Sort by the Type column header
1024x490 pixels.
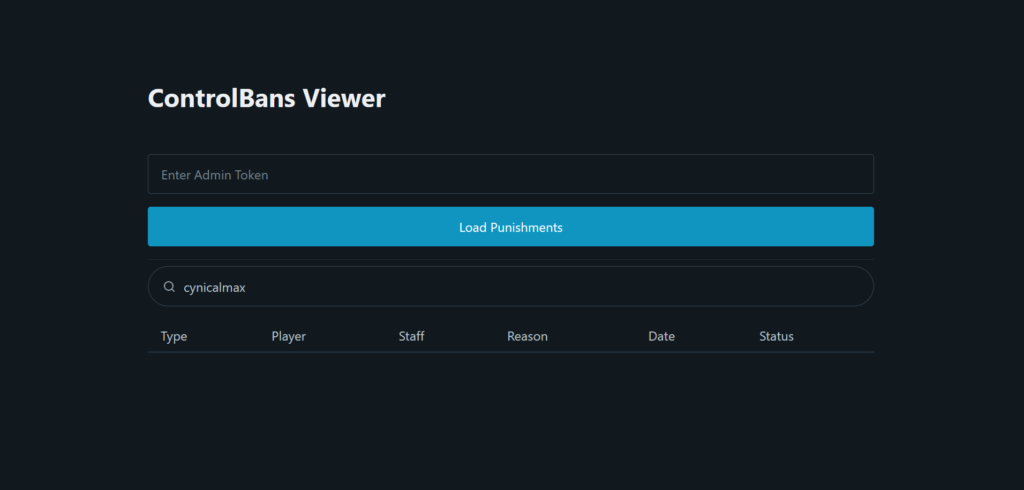click(174, 336)
